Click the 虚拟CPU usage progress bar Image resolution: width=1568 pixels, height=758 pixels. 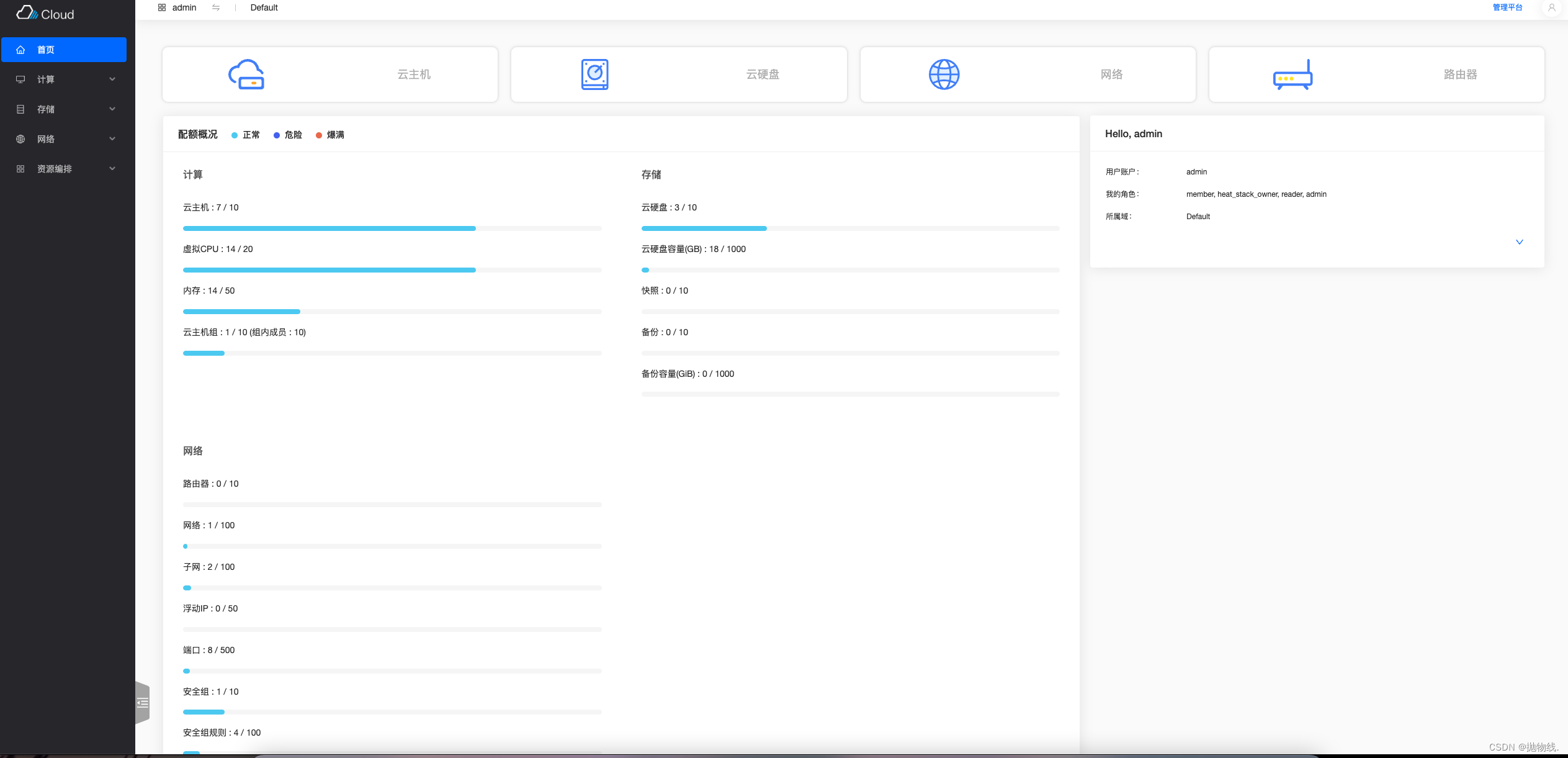(391, 269)
